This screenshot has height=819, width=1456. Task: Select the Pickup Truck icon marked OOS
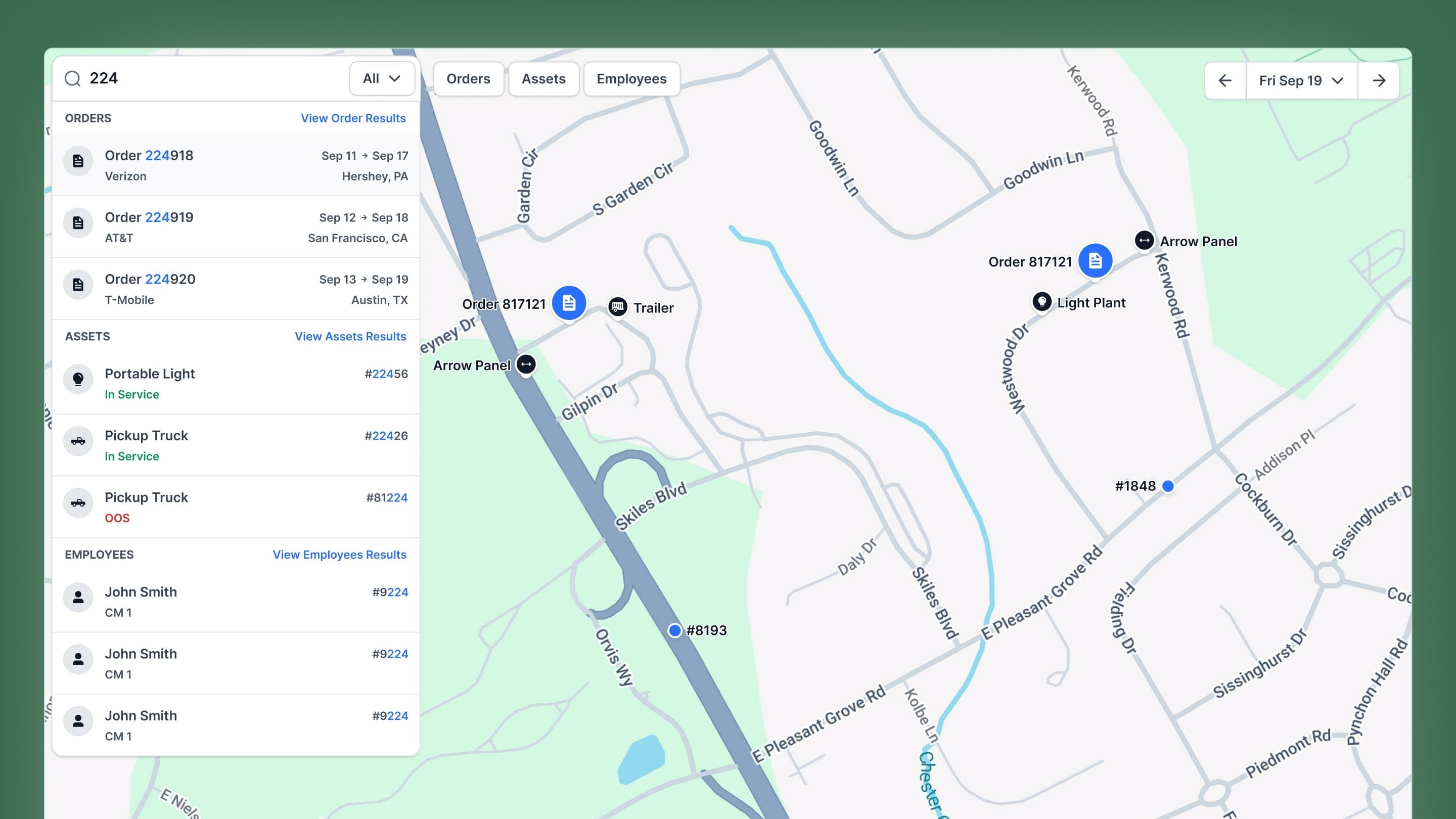click(x=78, y=503)
